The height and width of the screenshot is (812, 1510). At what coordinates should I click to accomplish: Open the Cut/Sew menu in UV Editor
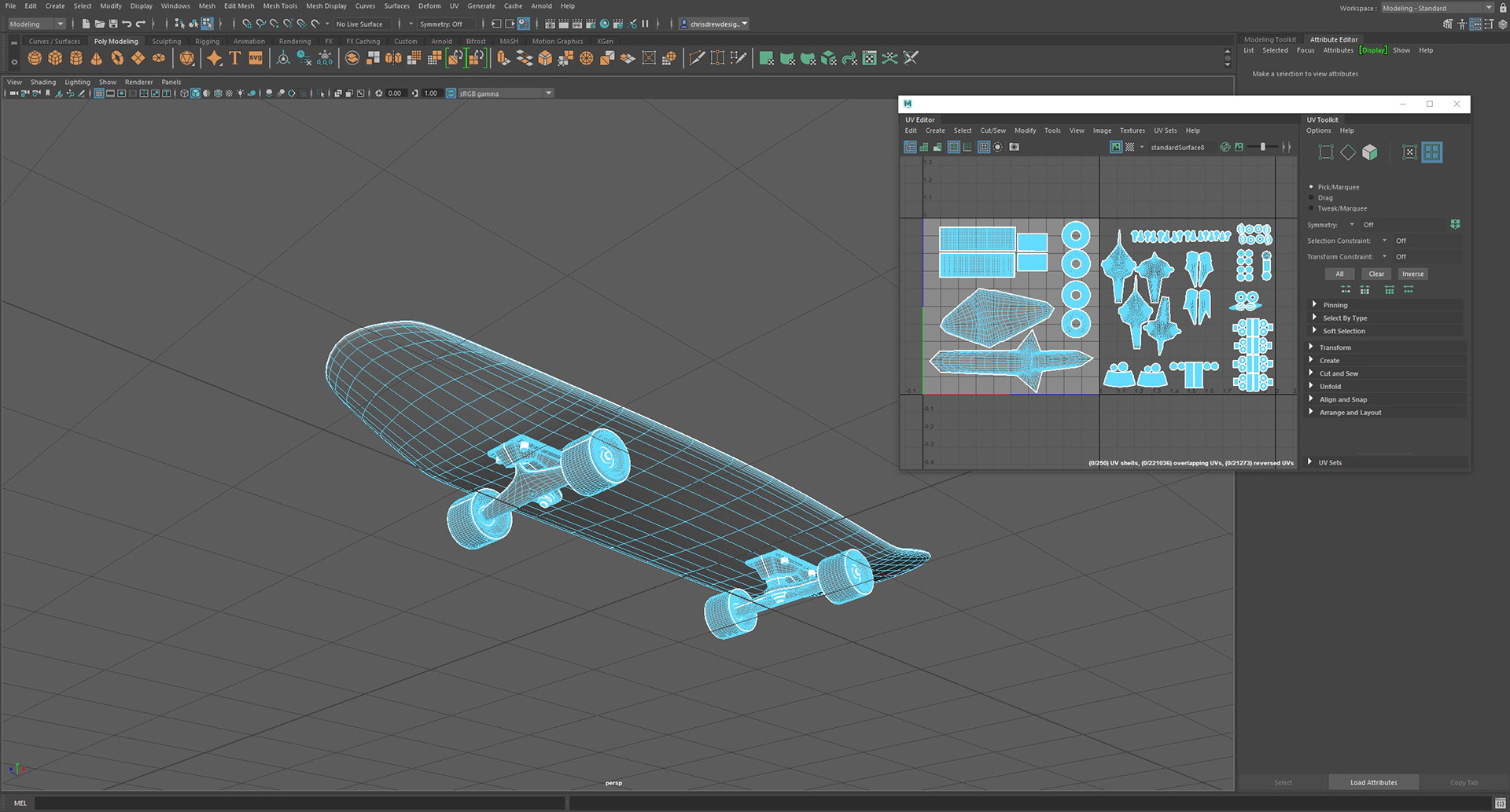click(993, 130)
